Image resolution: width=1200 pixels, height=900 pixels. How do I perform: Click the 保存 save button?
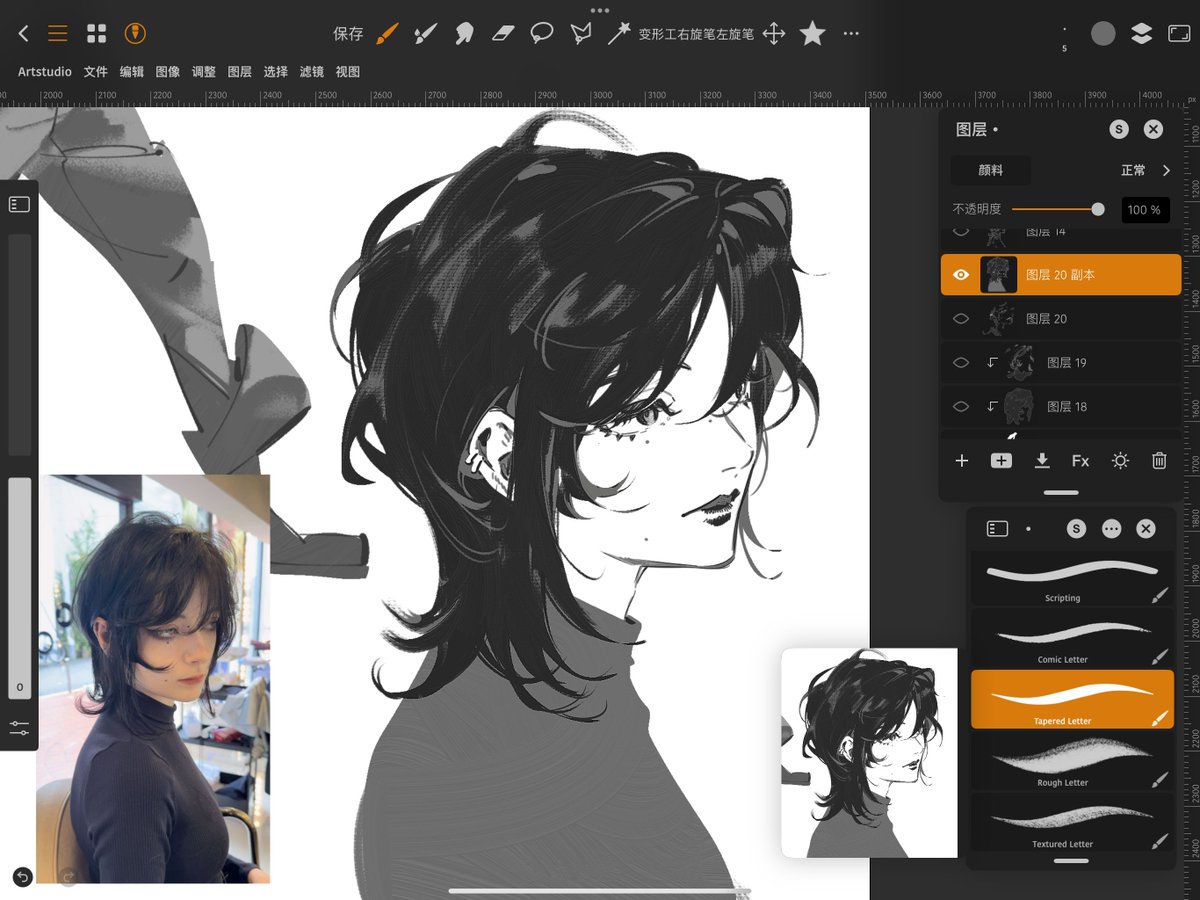(x=348, y=34)
